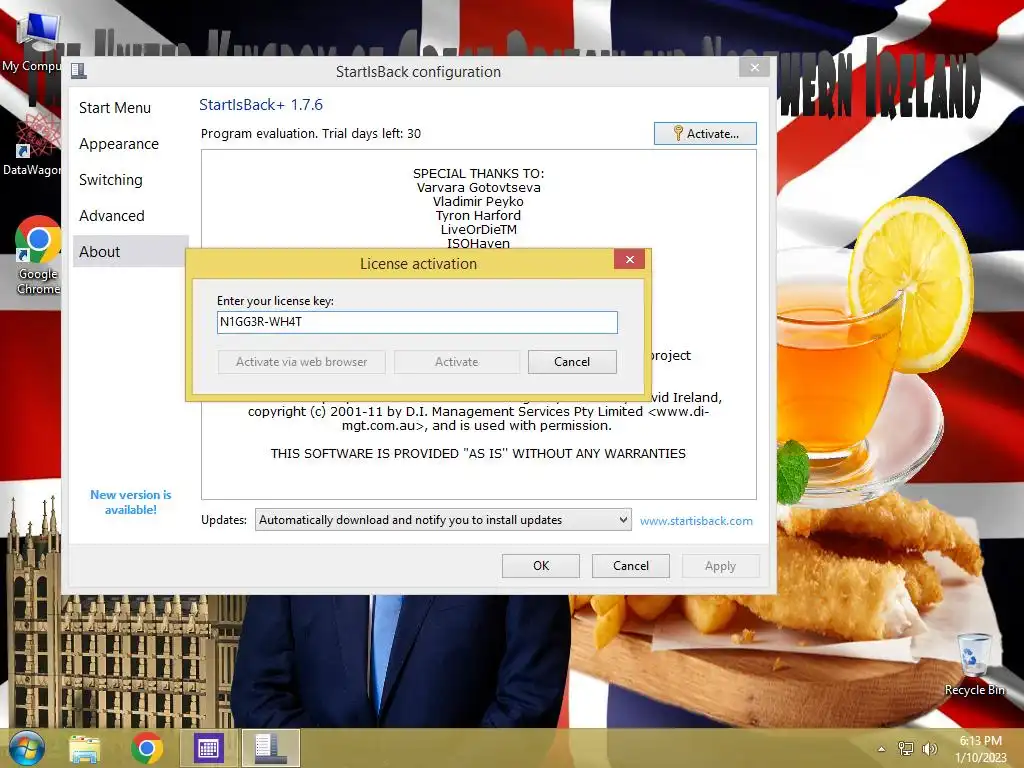Close the License activation dialog
The image size is (1024, 768).
[x=630, y=259]
